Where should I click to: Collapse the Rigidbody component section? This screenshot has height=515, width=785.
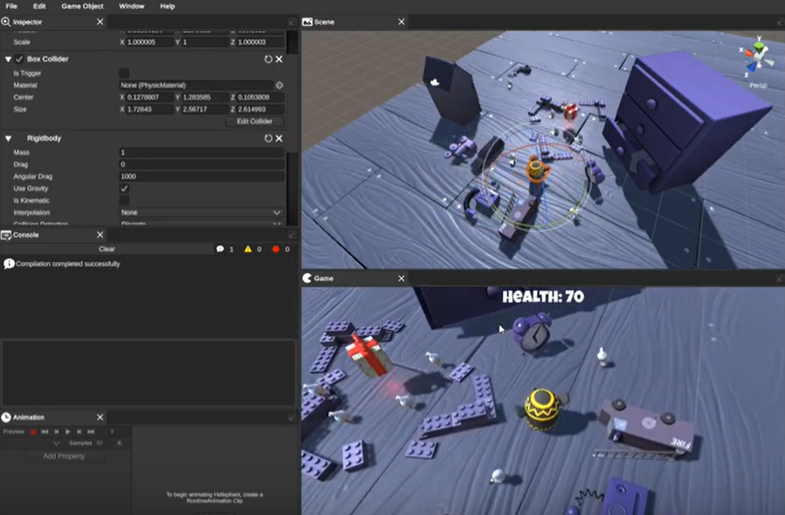click(x=8, y=138)
